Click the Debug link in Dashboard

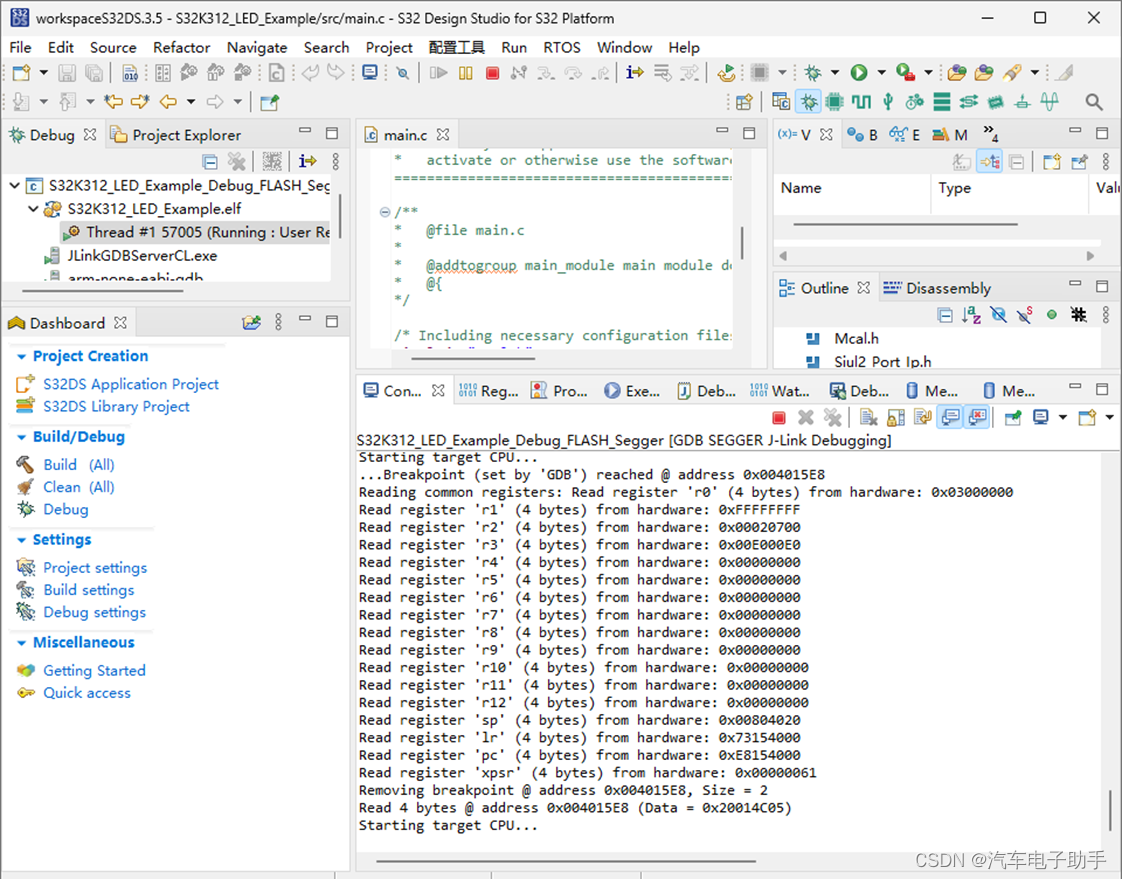pos(66,510)
